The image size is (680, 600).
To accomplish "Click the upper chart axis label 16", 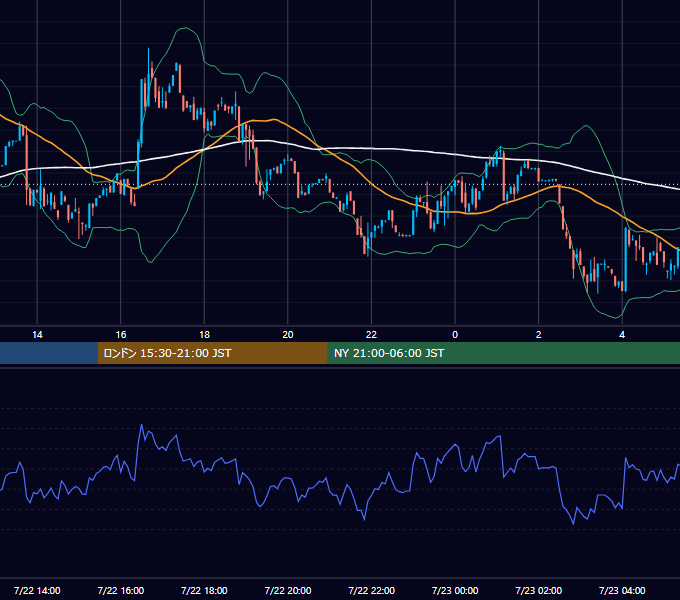I will (121, 335).
